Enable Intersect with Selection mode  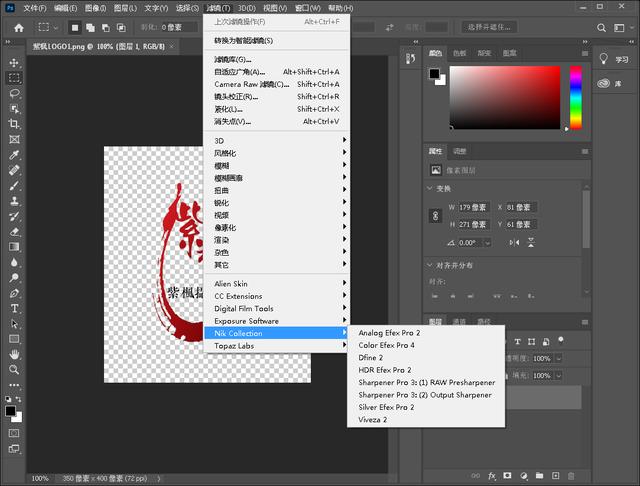coord(121,28)
